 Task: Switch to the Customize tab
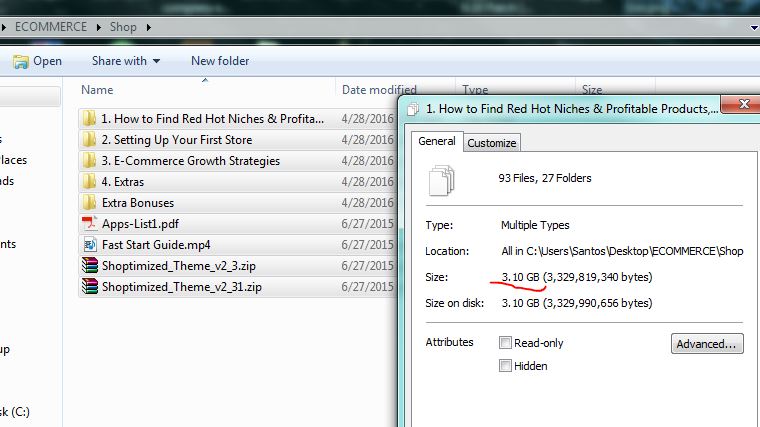pyautogui.click(x=492, y=143)
